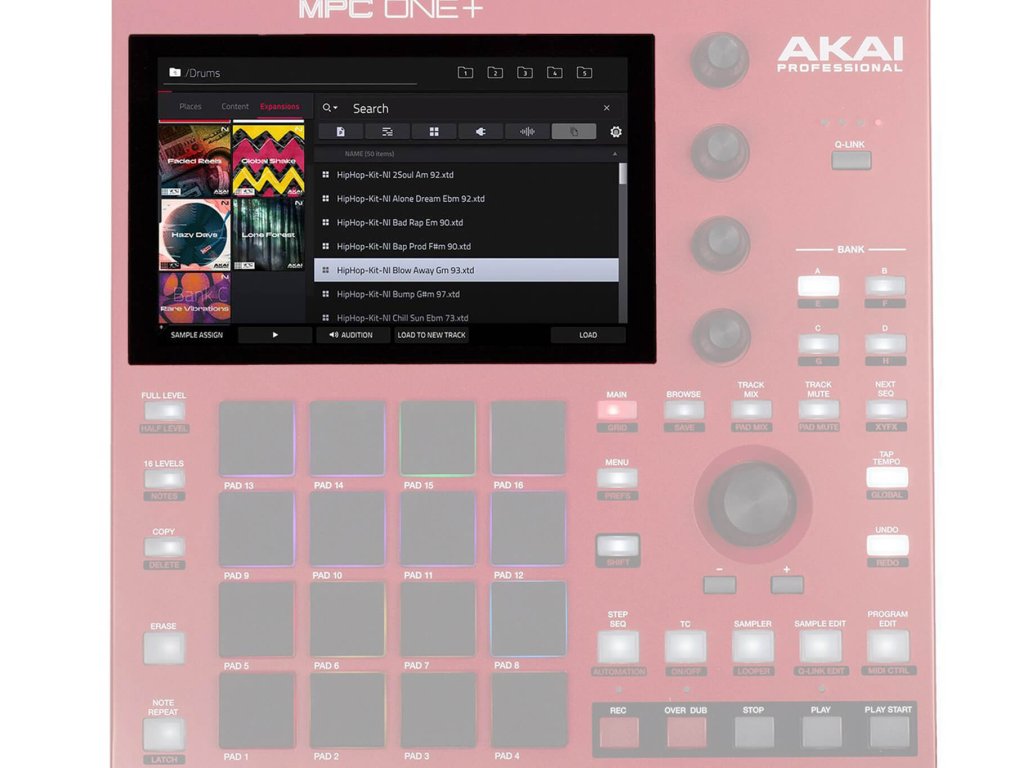Open the Global Shake expansion
This screenshot has height=768, width=1024.
point(268,161)
